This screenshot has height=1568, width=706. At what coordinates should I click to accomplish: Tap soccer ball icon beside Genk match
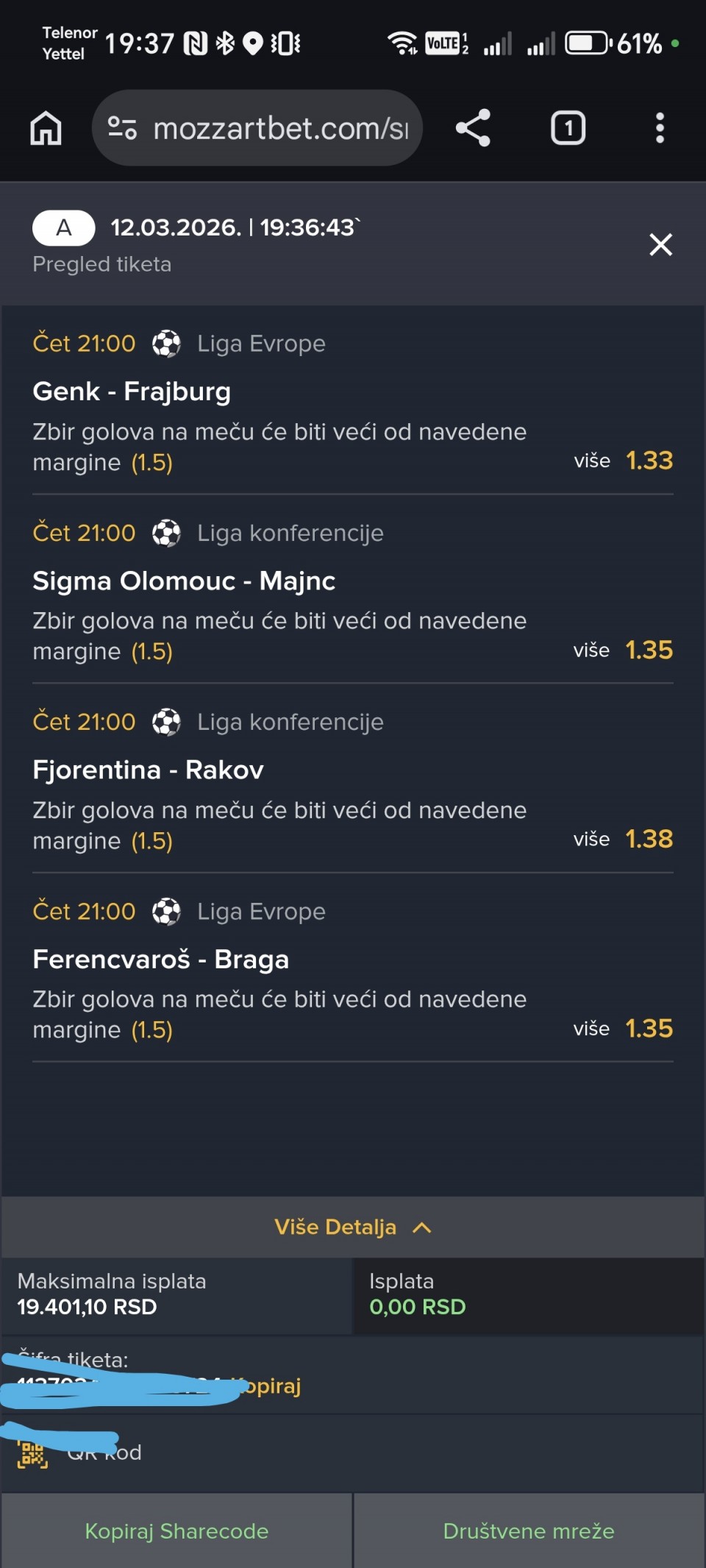(x=166, y=344)
